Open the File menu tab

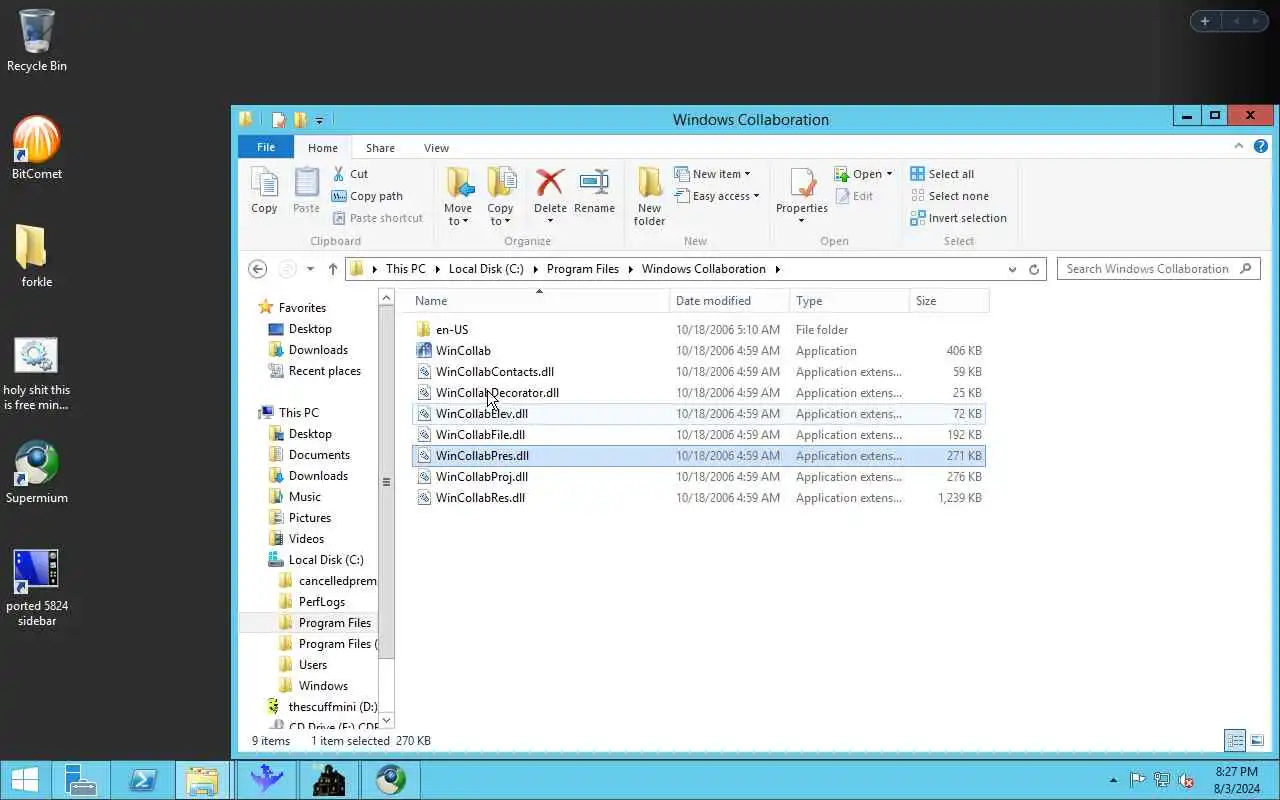coord(266,147)
